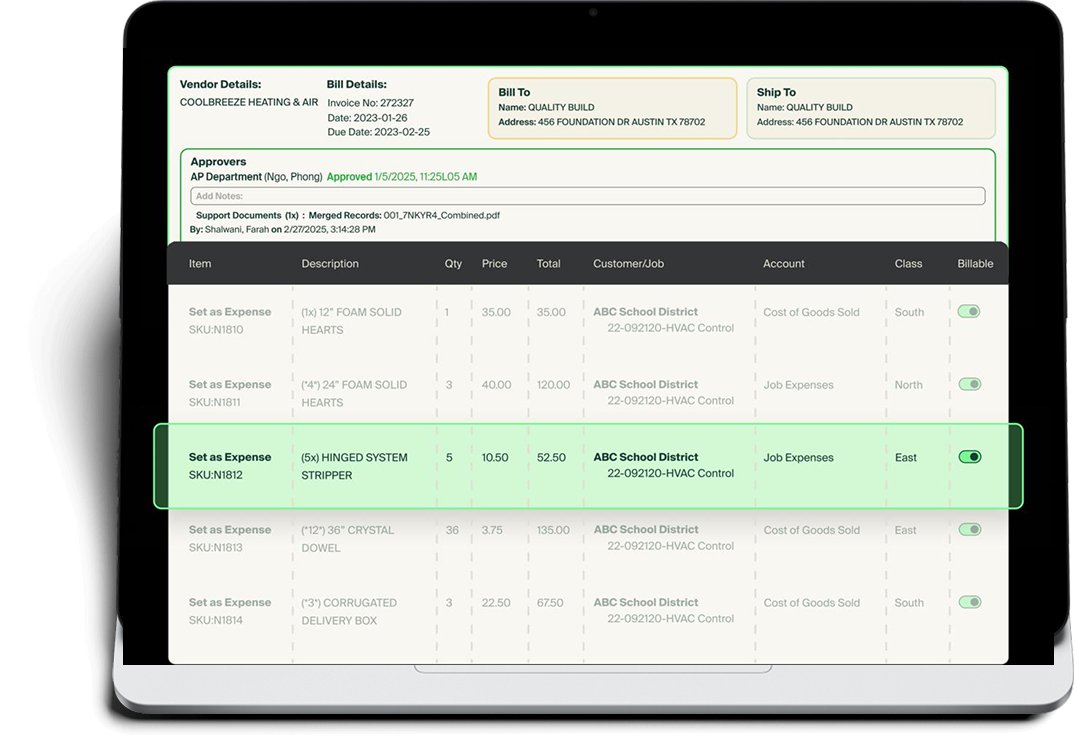Click total value '52.50'
Viewport: 1075px width, 739px height.
pyautogui.click(x=551, y=458)
